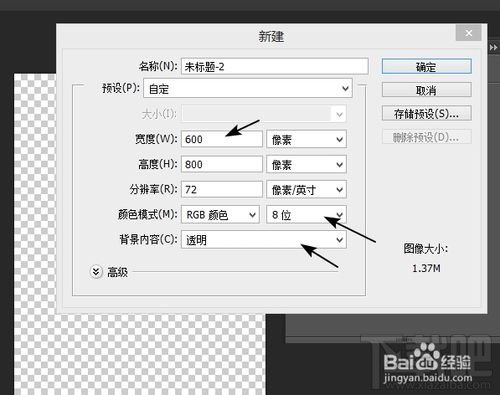
Task: Click the 高度 field showing 800
Action: (222, 164)
